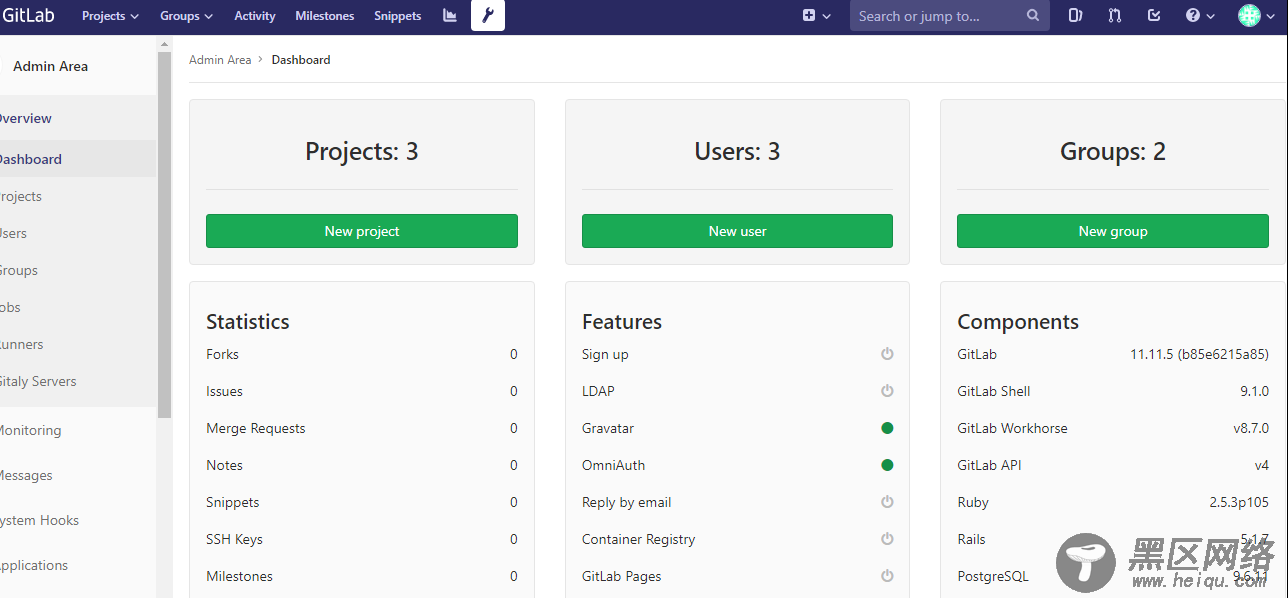Click the Milestones statistics row label

coord(239,576)
